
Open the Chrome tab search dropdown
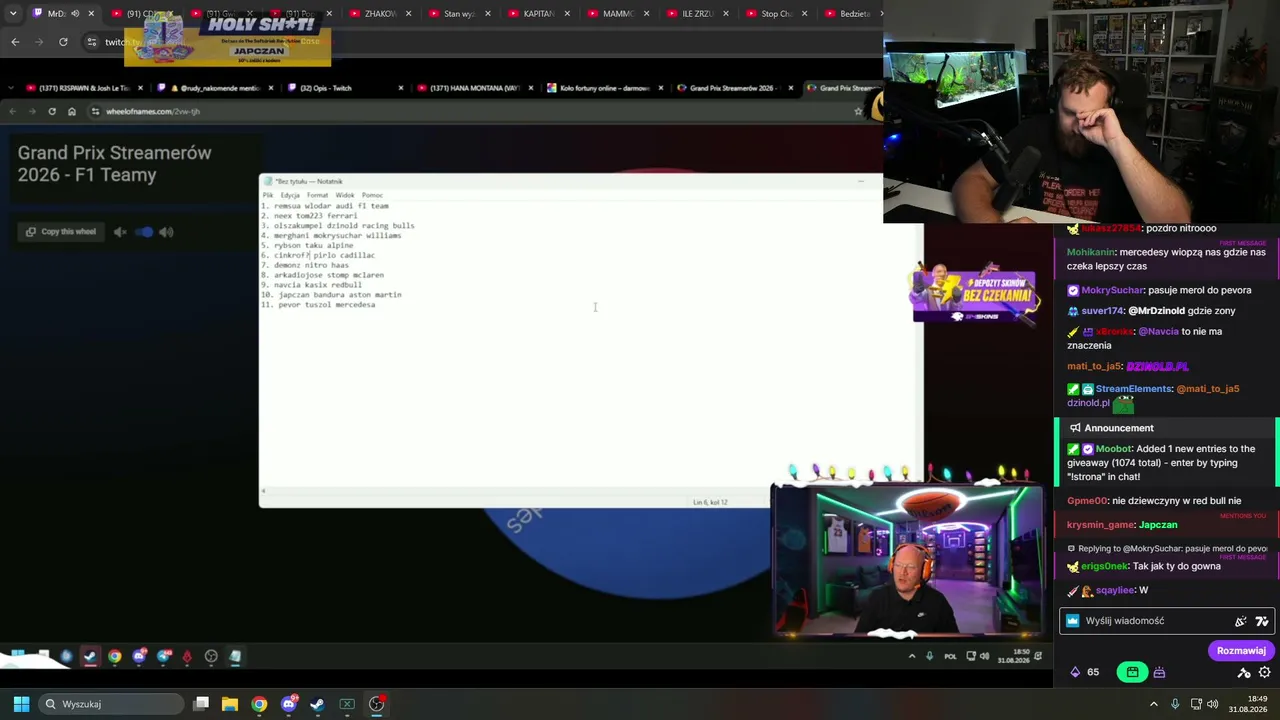[x=13, y=14]
